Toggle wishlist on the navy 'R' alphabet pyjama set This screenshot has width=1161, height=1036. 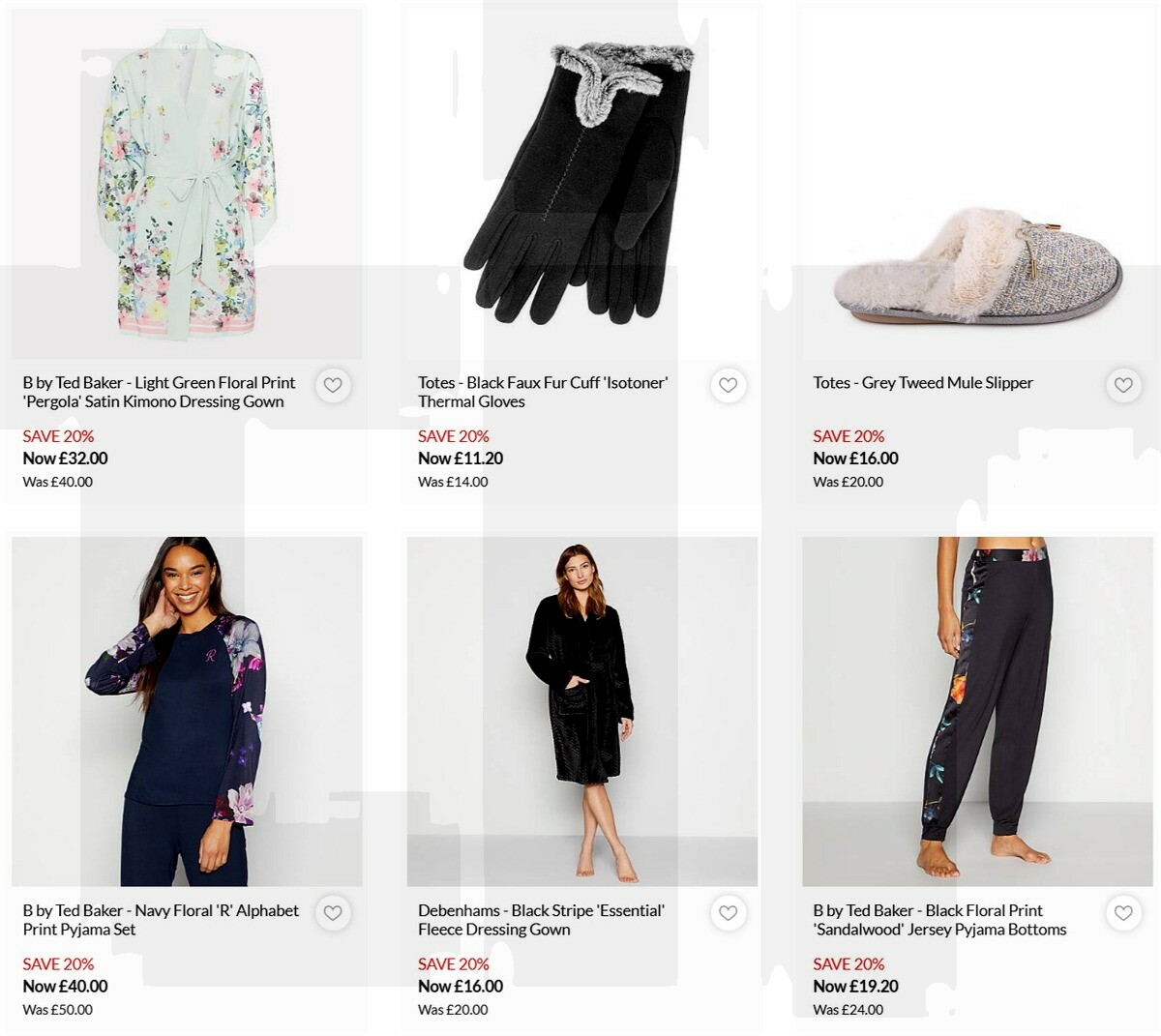coord(333,912)
